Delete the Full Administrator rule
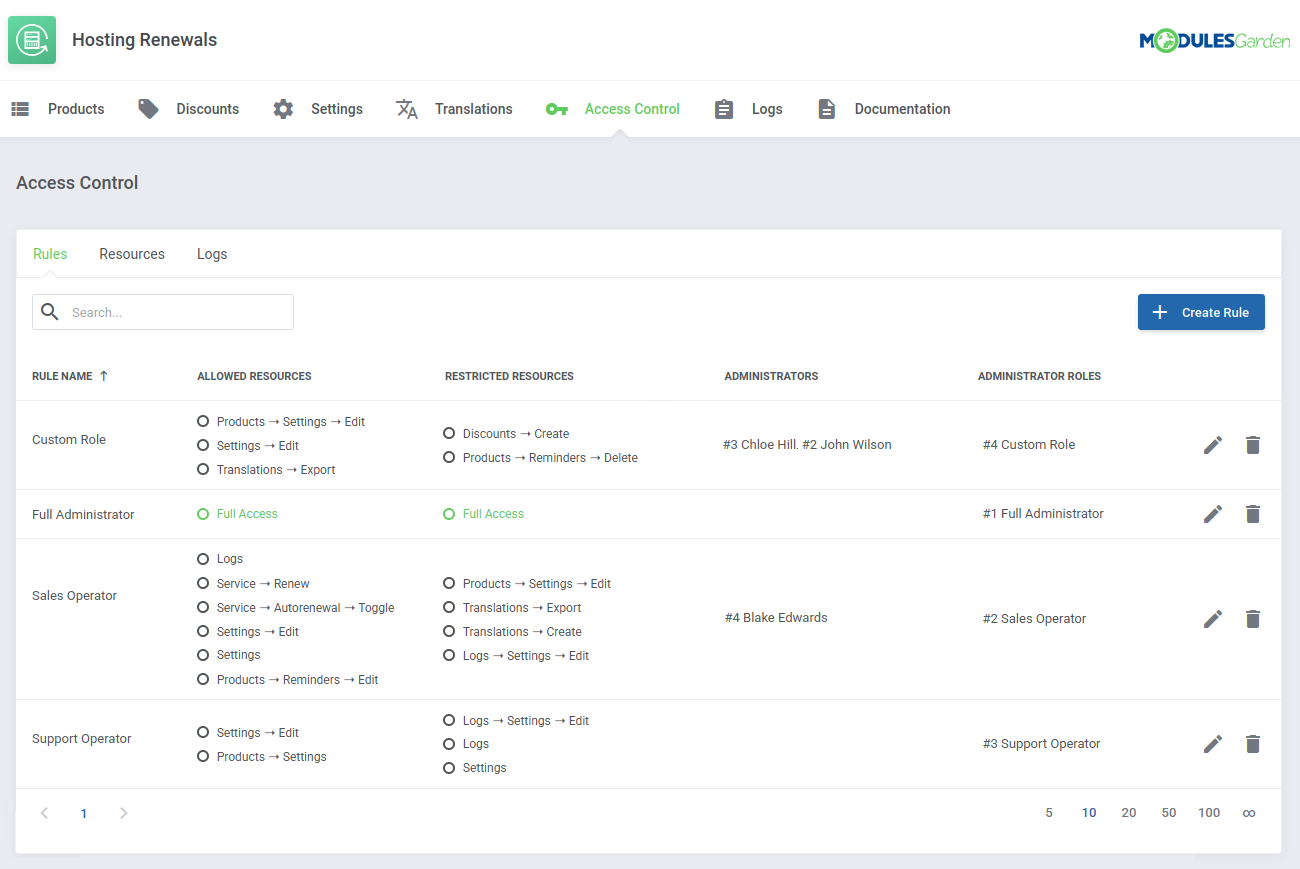The height and width of the screenshot is (869, 1300). pos(1253,514)
